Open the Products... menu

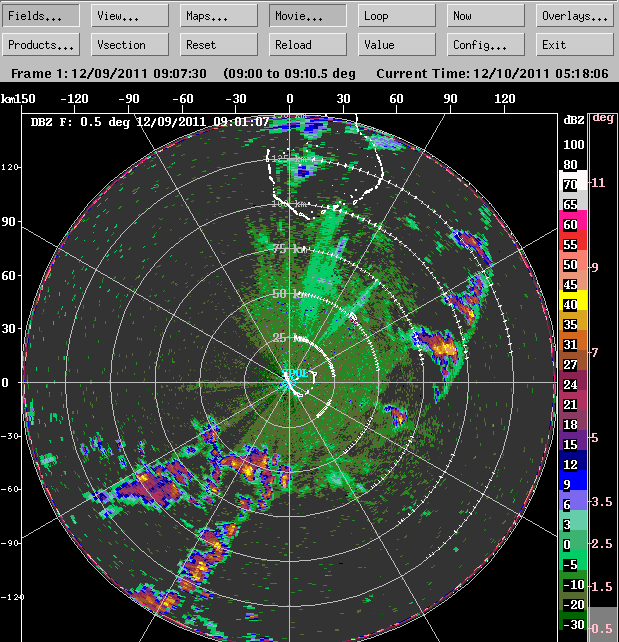click(41, 44)
